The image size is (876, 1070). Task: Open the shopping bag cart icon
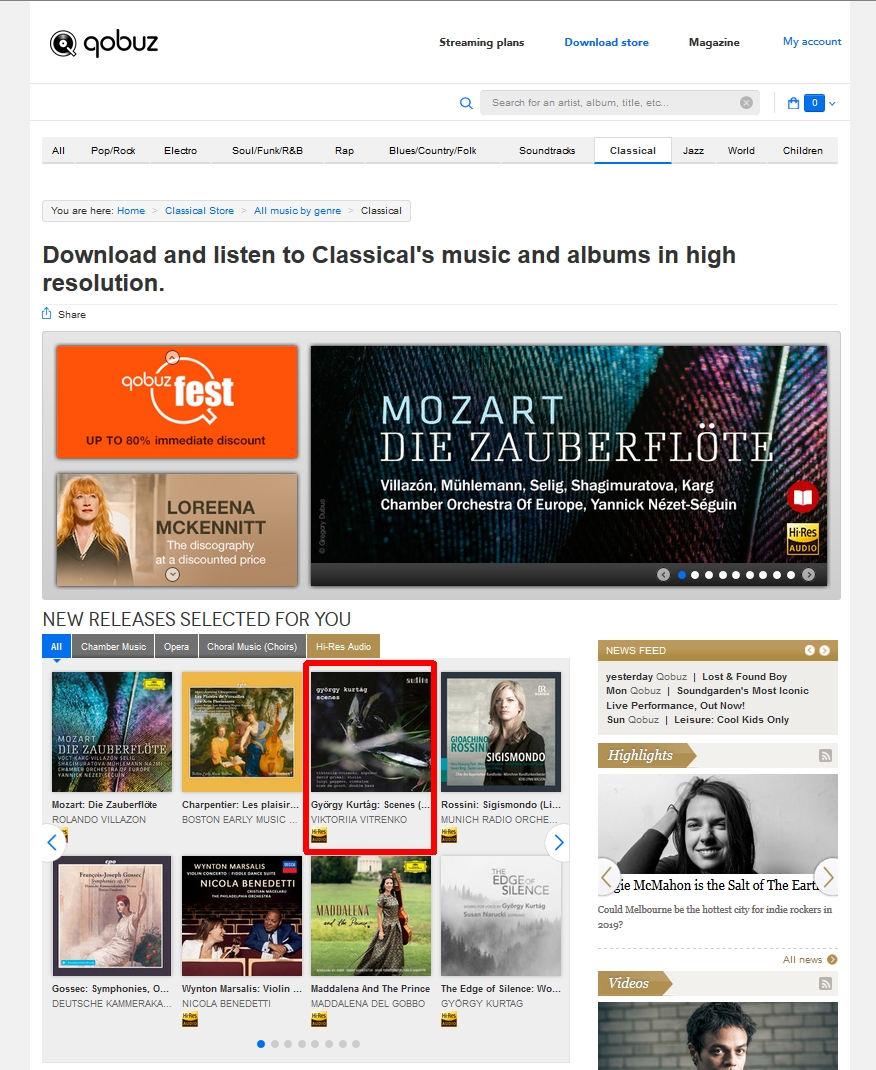click(x=793, y=103)
